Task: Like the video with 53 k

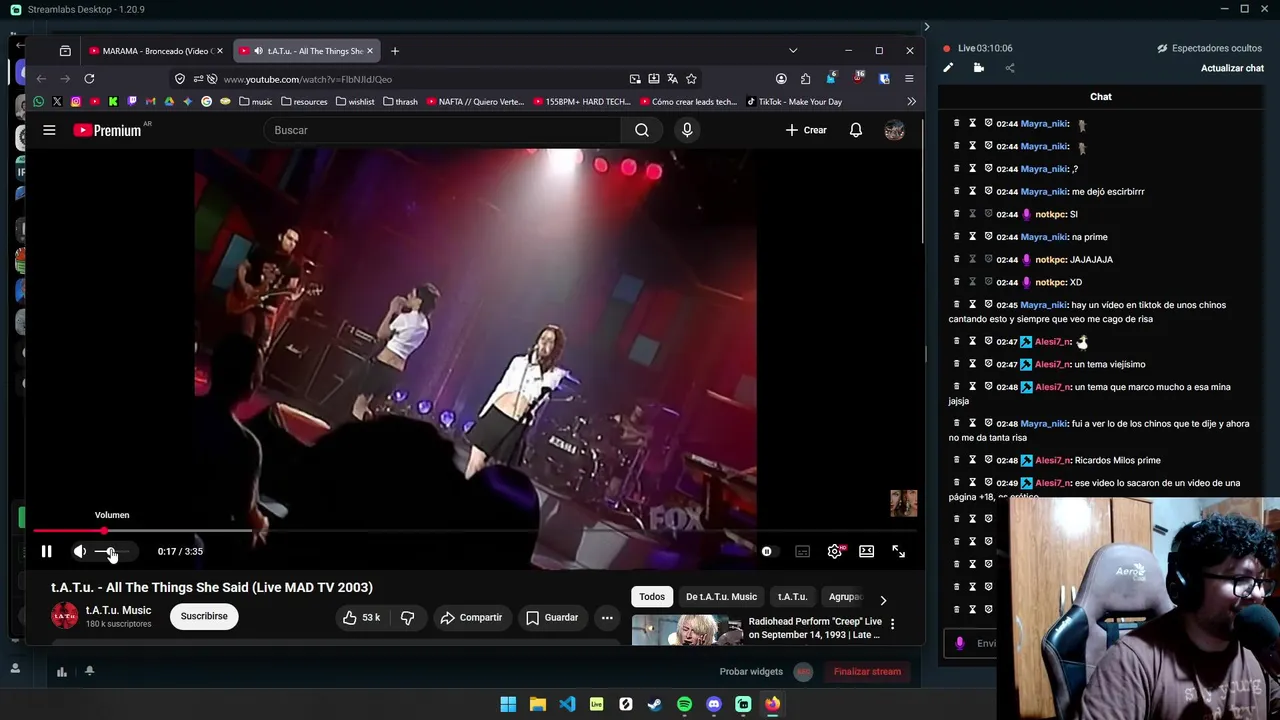Action: [x=361, y=618]
